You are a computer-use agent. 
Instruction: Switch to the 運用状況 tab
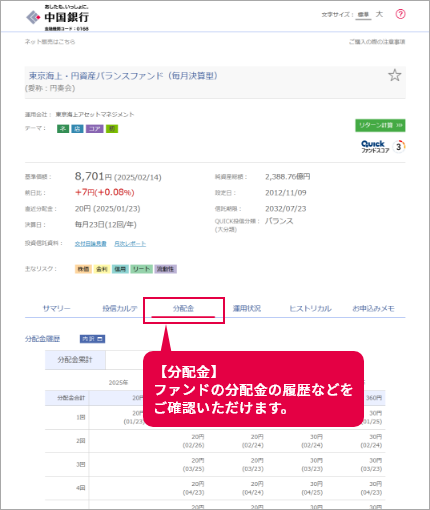coord(247,309)
